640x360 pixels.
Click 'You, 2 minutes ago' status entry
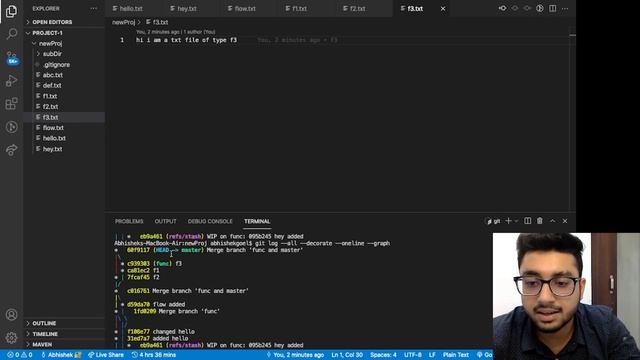tap(295, 355)
